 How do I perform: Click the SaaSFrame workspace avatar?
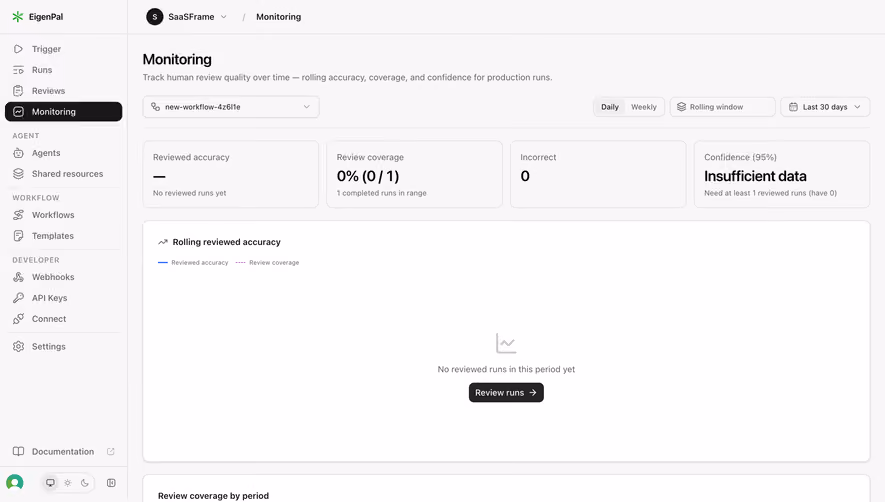(x=155, y=17)
